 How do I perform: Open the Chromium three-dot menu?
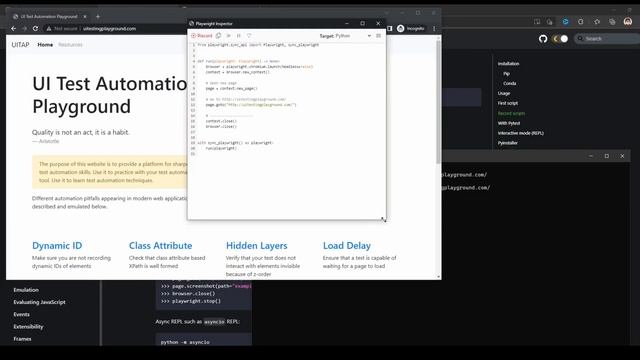[x=434, y=29]
